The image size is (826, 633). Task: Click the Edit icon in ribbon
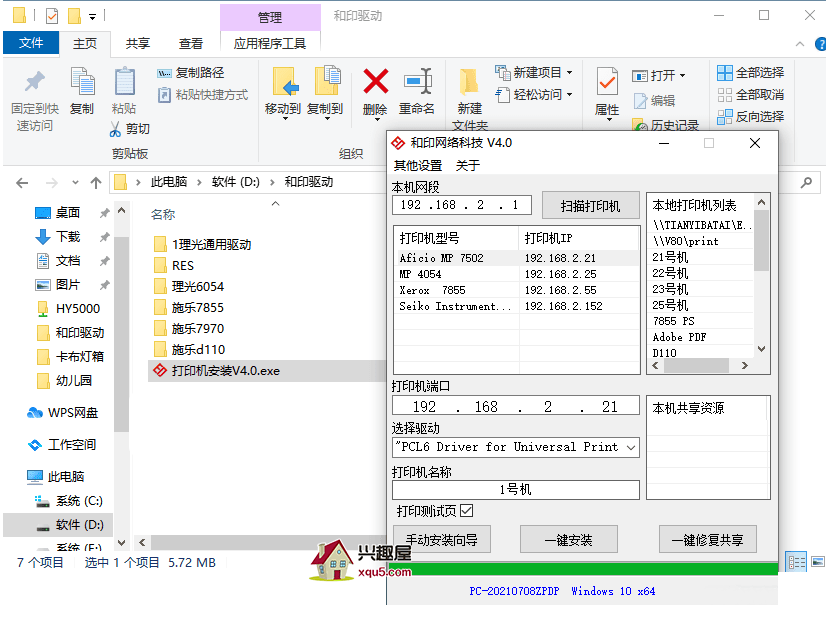click(640, 101)
